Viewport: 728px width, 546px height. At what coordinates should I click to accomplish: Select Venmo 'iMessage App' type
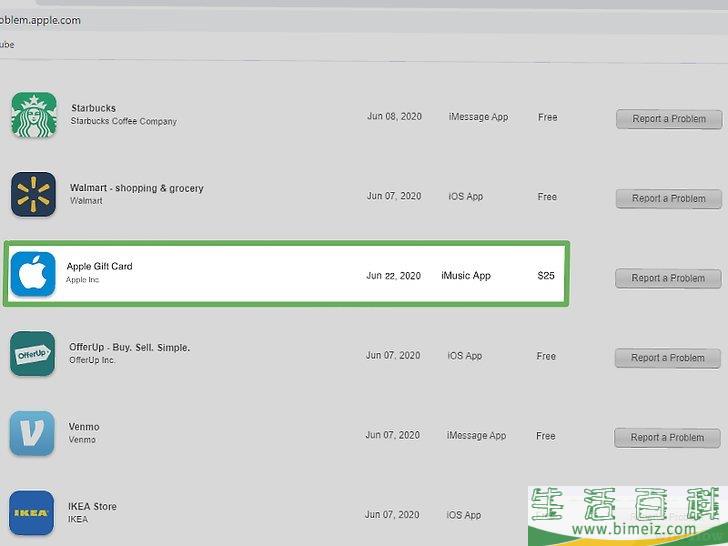476,436
